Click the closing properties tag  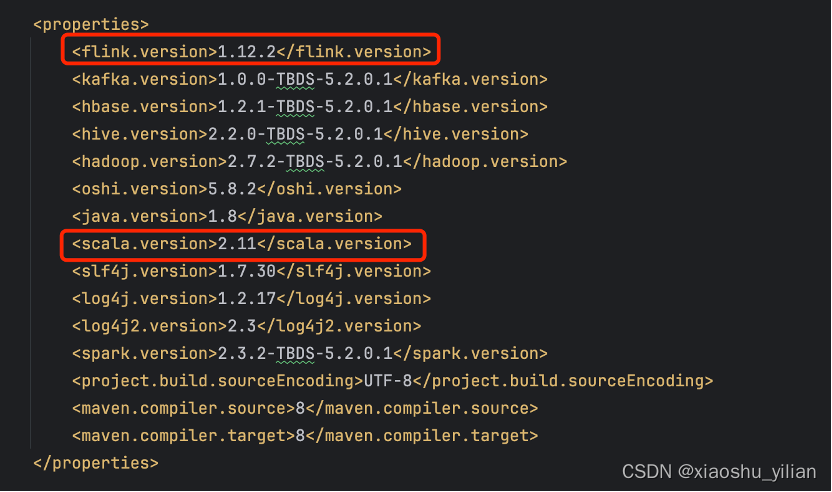pyautogui.click(x=96, y=463)
